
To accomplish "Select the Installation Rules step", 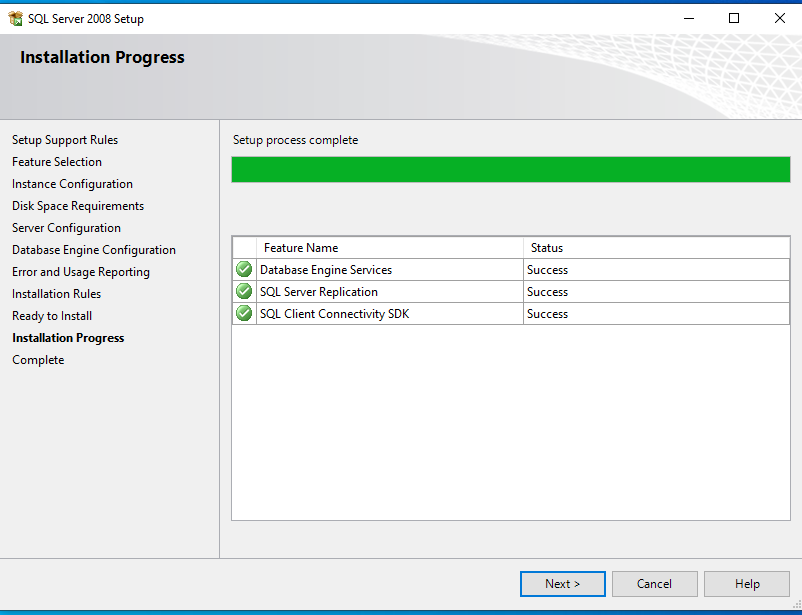I will [56, 294].
